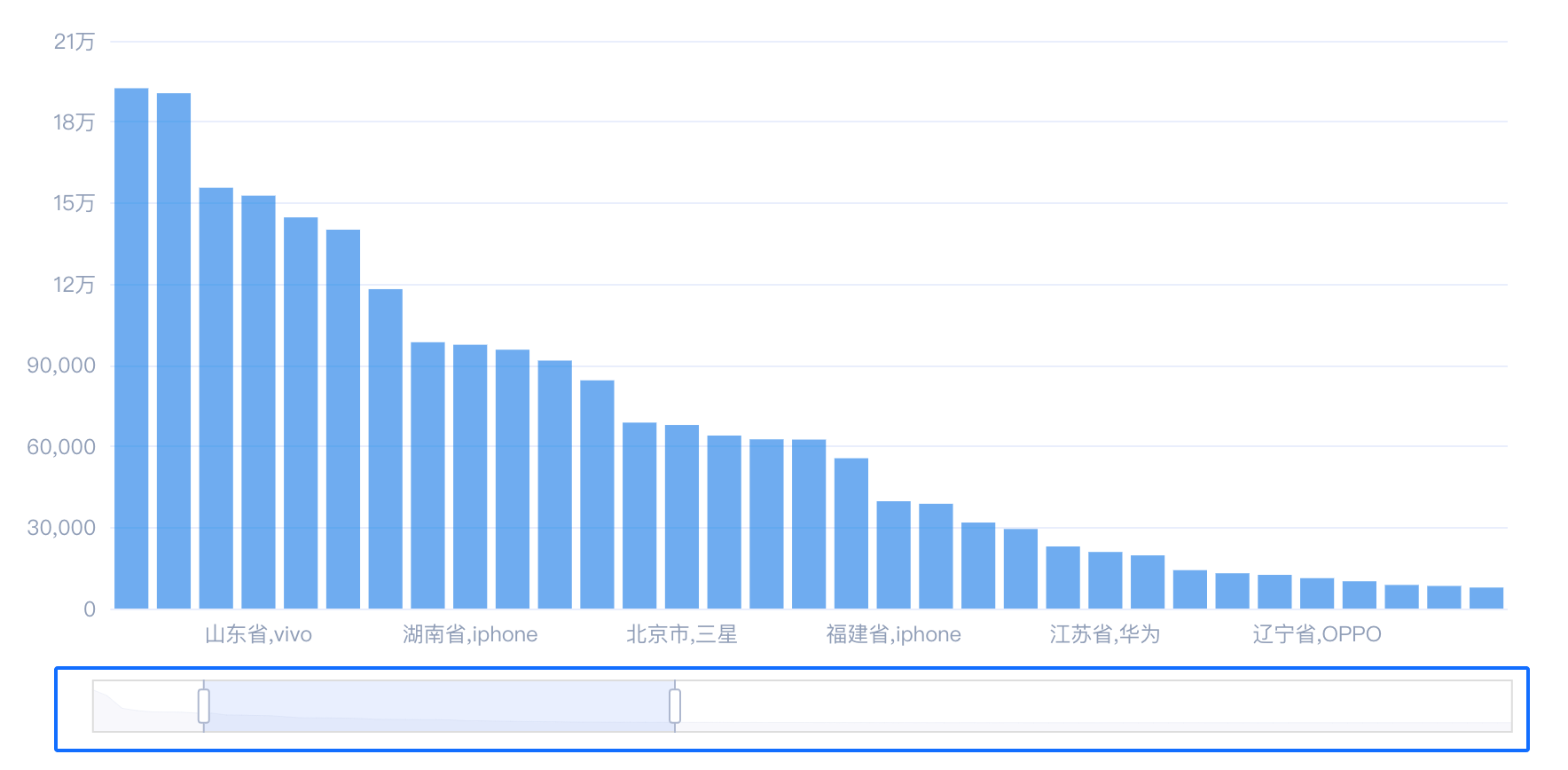Click the highlighted selected range in the zoom slider
This screenshot has width=1568, height=770.
(439, 706)
